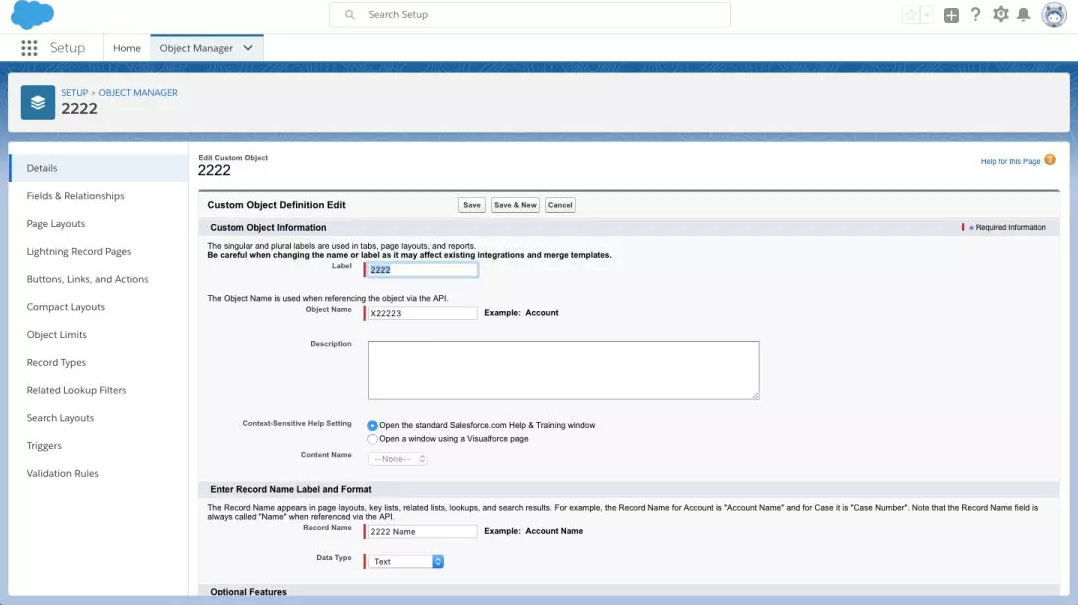
Task: Click the favorites star icon
Action: [x=910, y=15]
